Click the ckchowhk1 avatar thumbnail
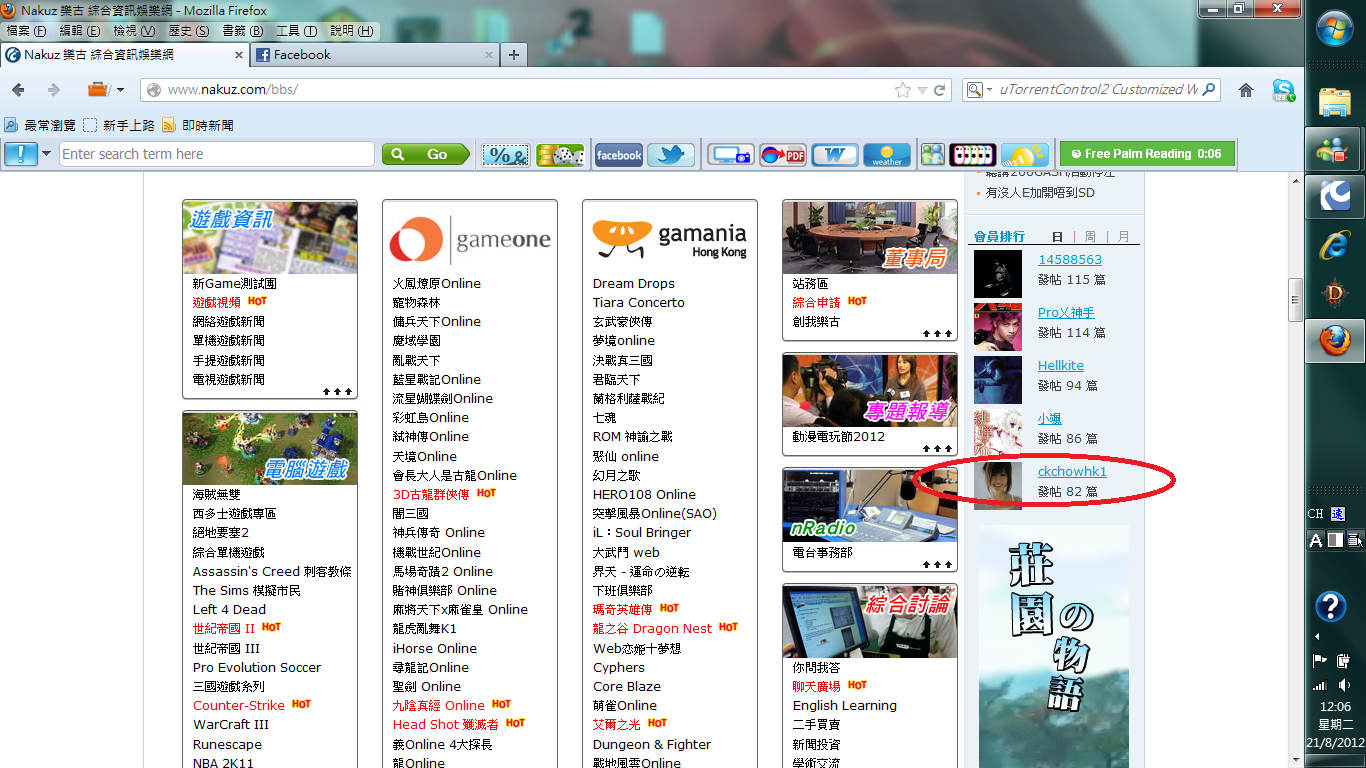Image resolution: width=1366 pixels, height=768 pixels. (998, 485)
